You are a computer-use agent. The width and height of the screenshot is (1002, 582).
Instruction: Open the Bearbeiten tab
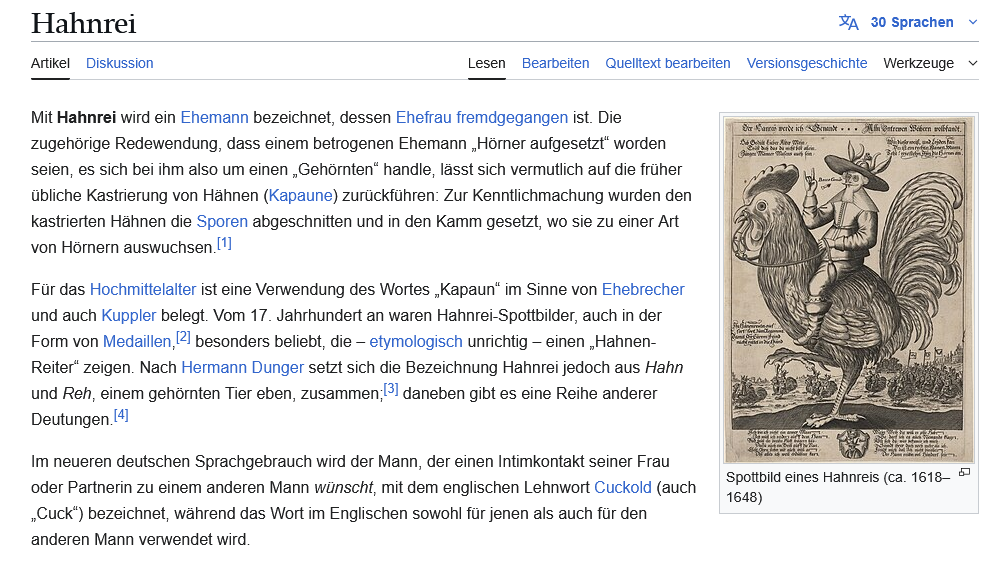555,63
